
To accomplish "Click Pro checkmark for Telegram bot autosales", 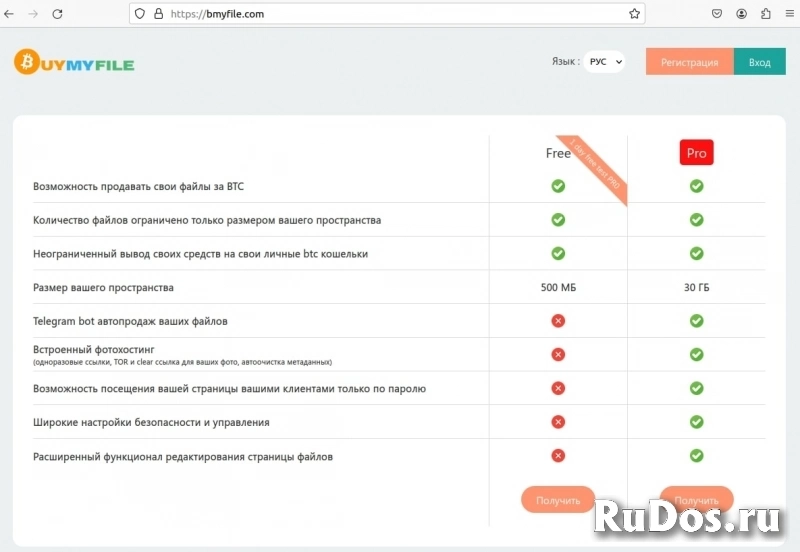I will coord(696,321).
